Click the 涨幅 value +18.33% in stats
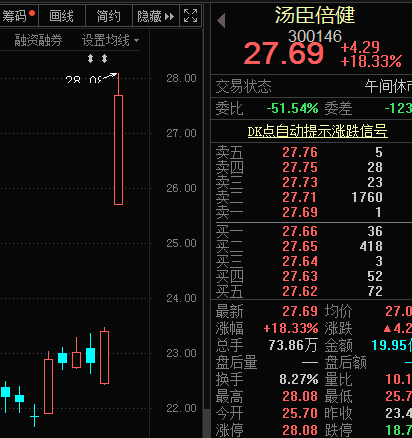 [x=291, y=328]
